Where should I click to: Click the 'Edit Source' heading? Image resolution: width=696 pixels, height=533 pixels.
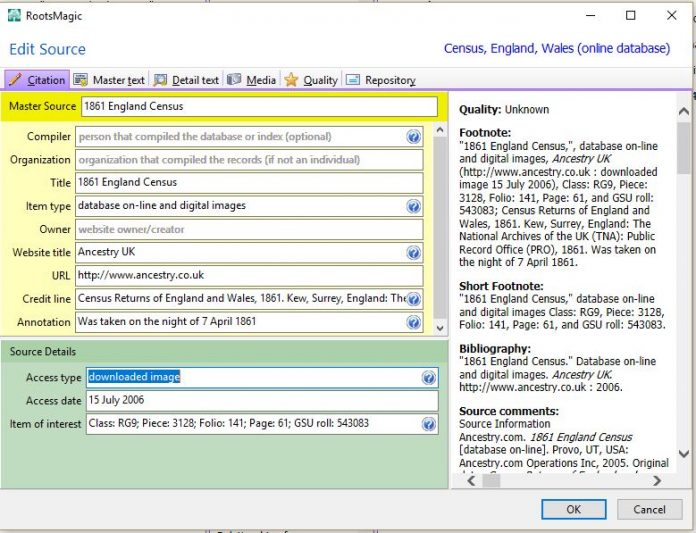pos(47,49)
